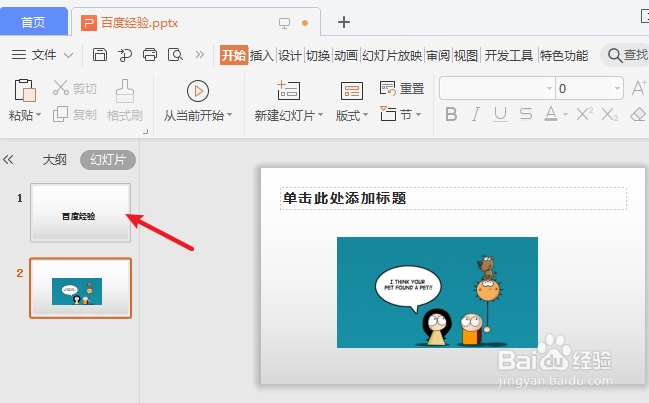
Task: Click the Layout (版式) icon
Action: pyautogui.click(x=352, y=91)
